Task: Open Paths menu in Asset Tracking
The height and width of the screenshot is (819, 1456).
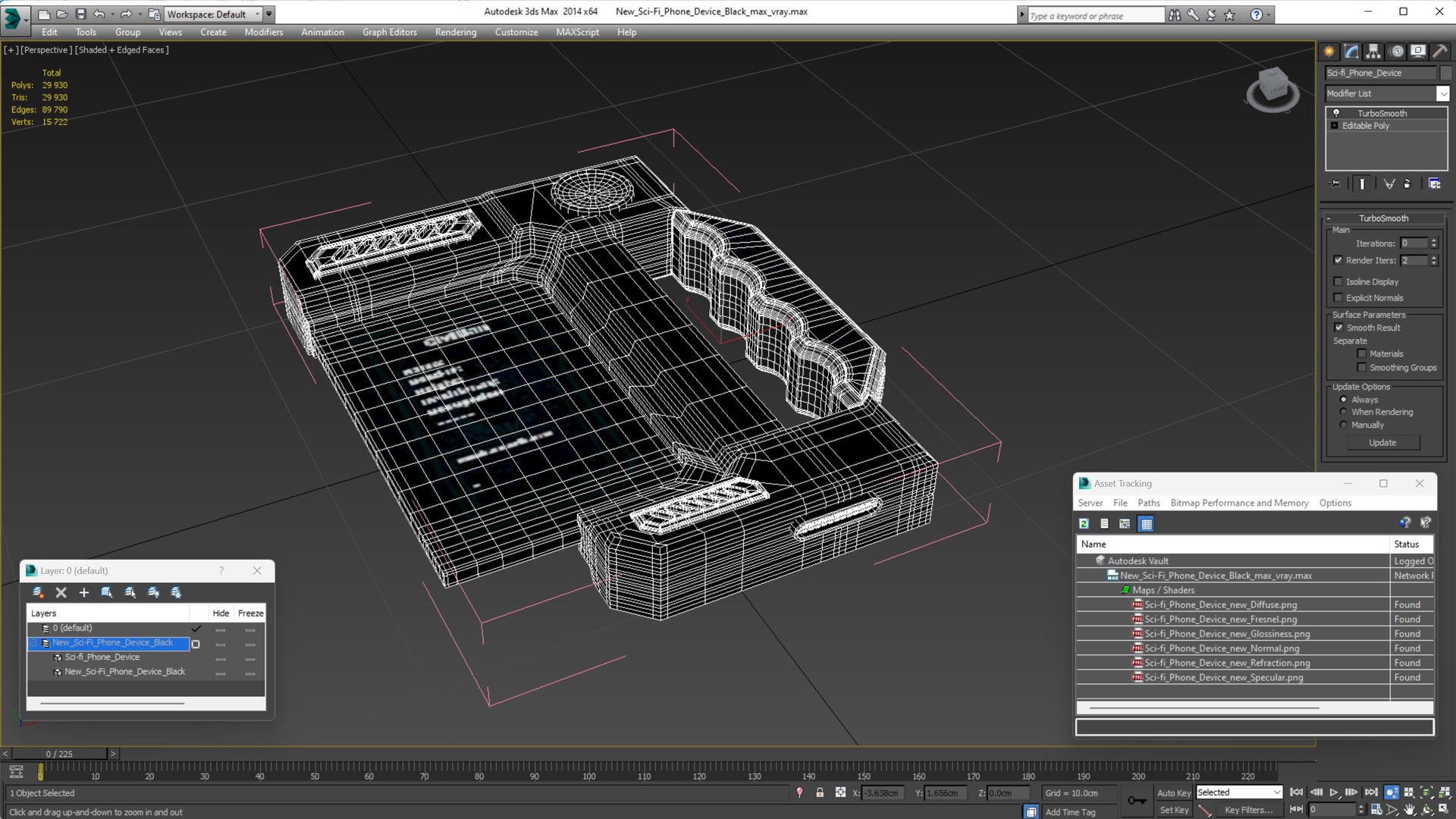Action: click(x=1149, y=503)
